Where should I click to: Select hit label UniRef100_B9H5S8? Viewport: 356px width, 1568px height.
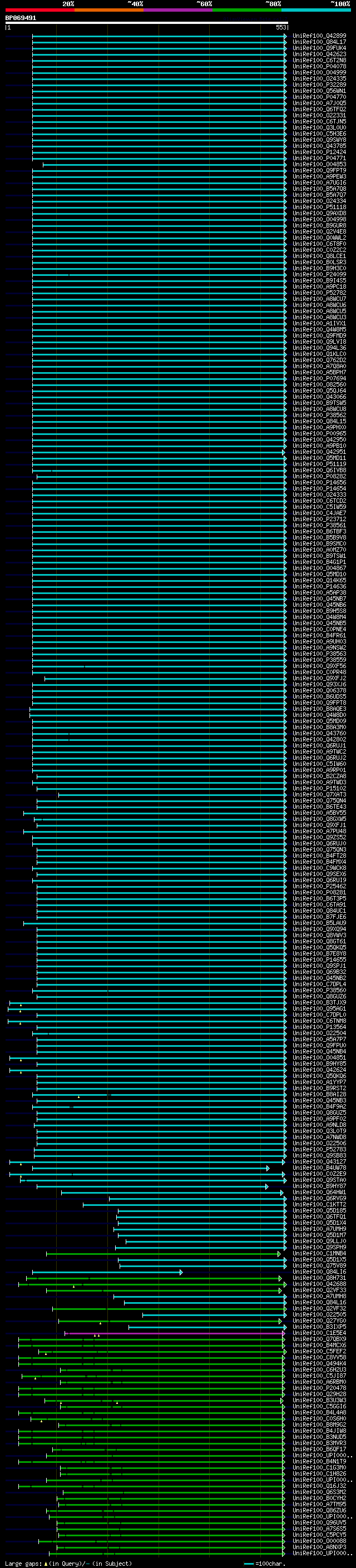click(319, 611)
